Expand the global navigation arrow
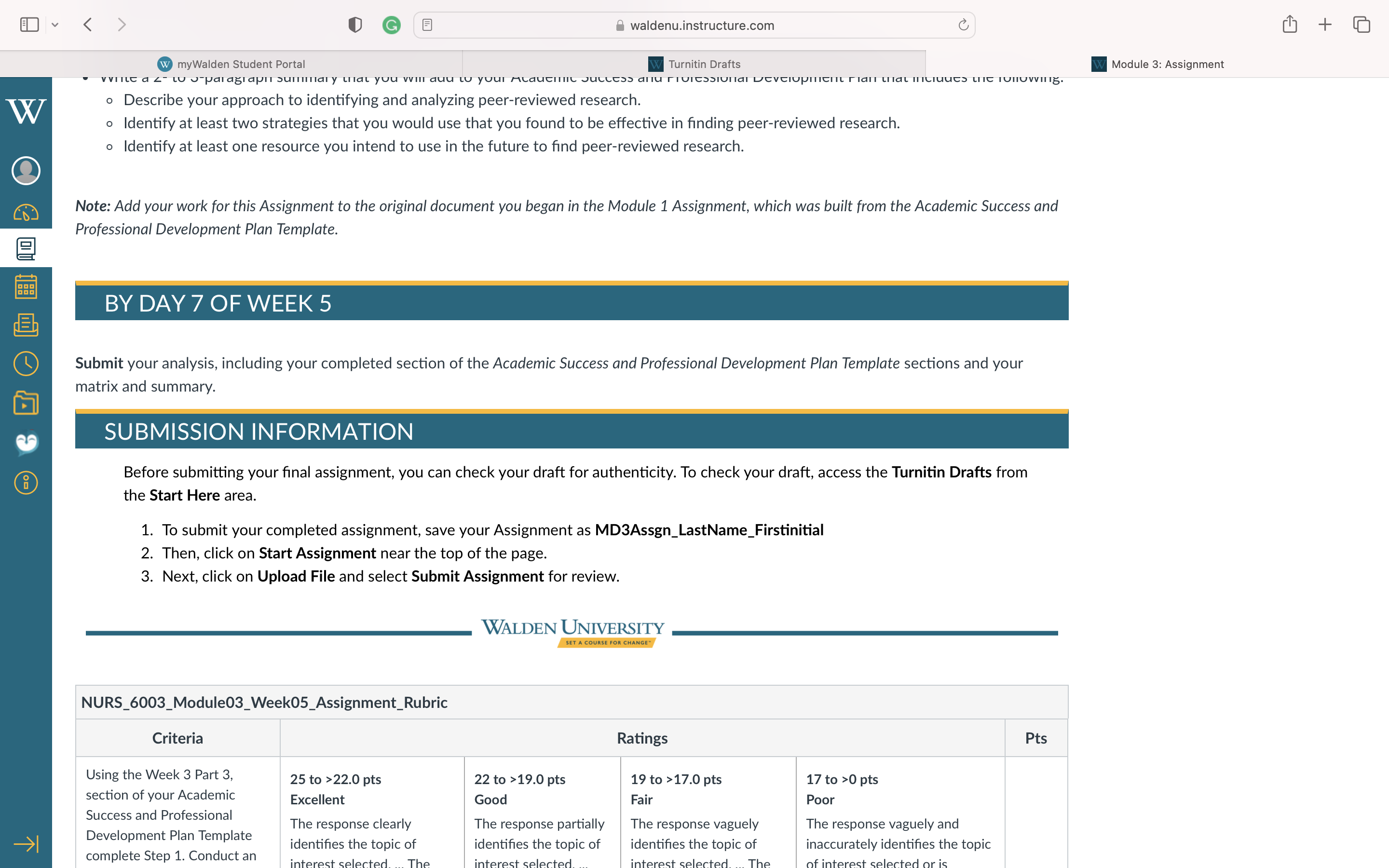 (26, 844)
